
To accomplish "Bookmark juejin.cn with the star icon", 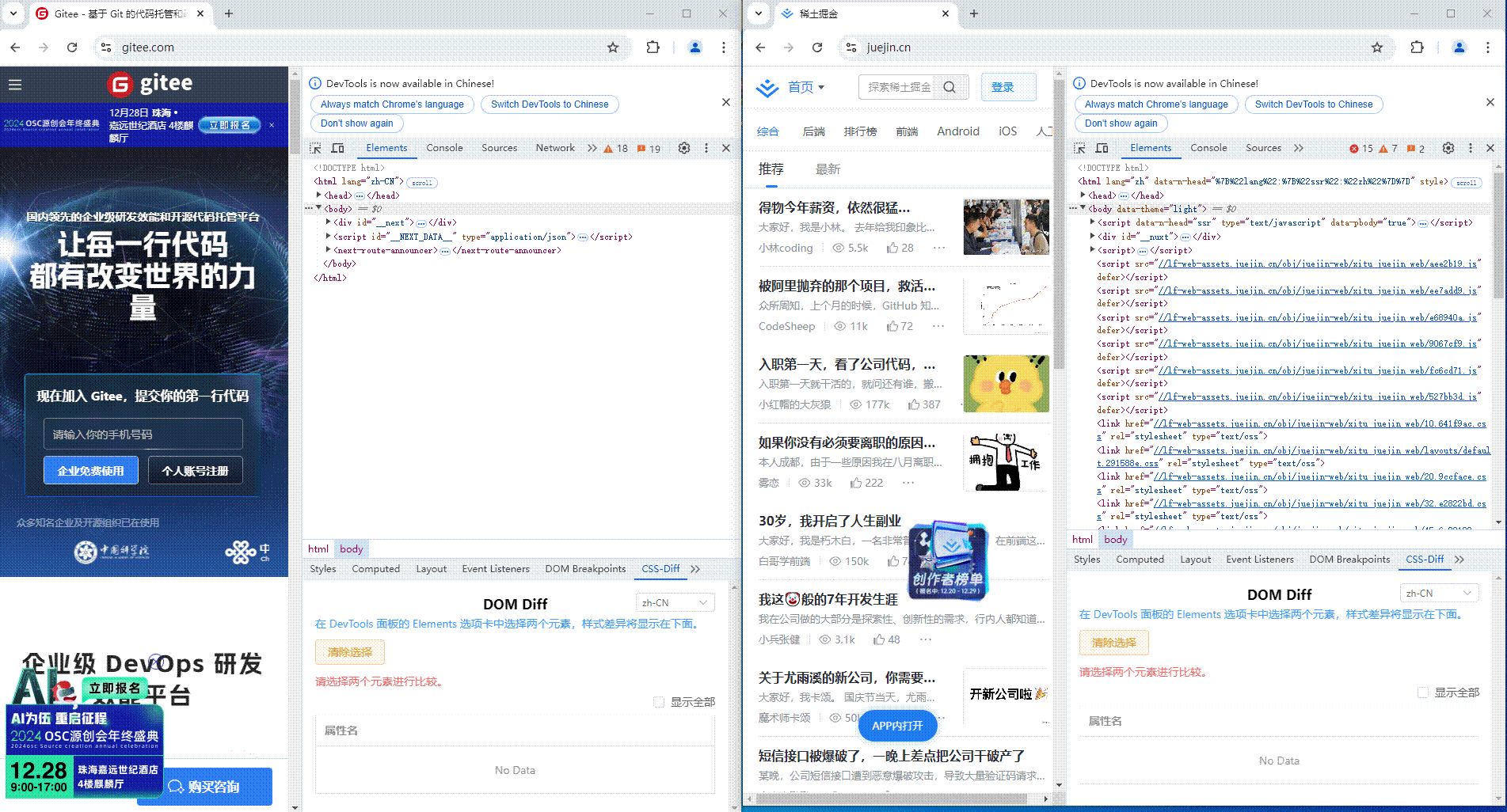I will pos(1377,47).
